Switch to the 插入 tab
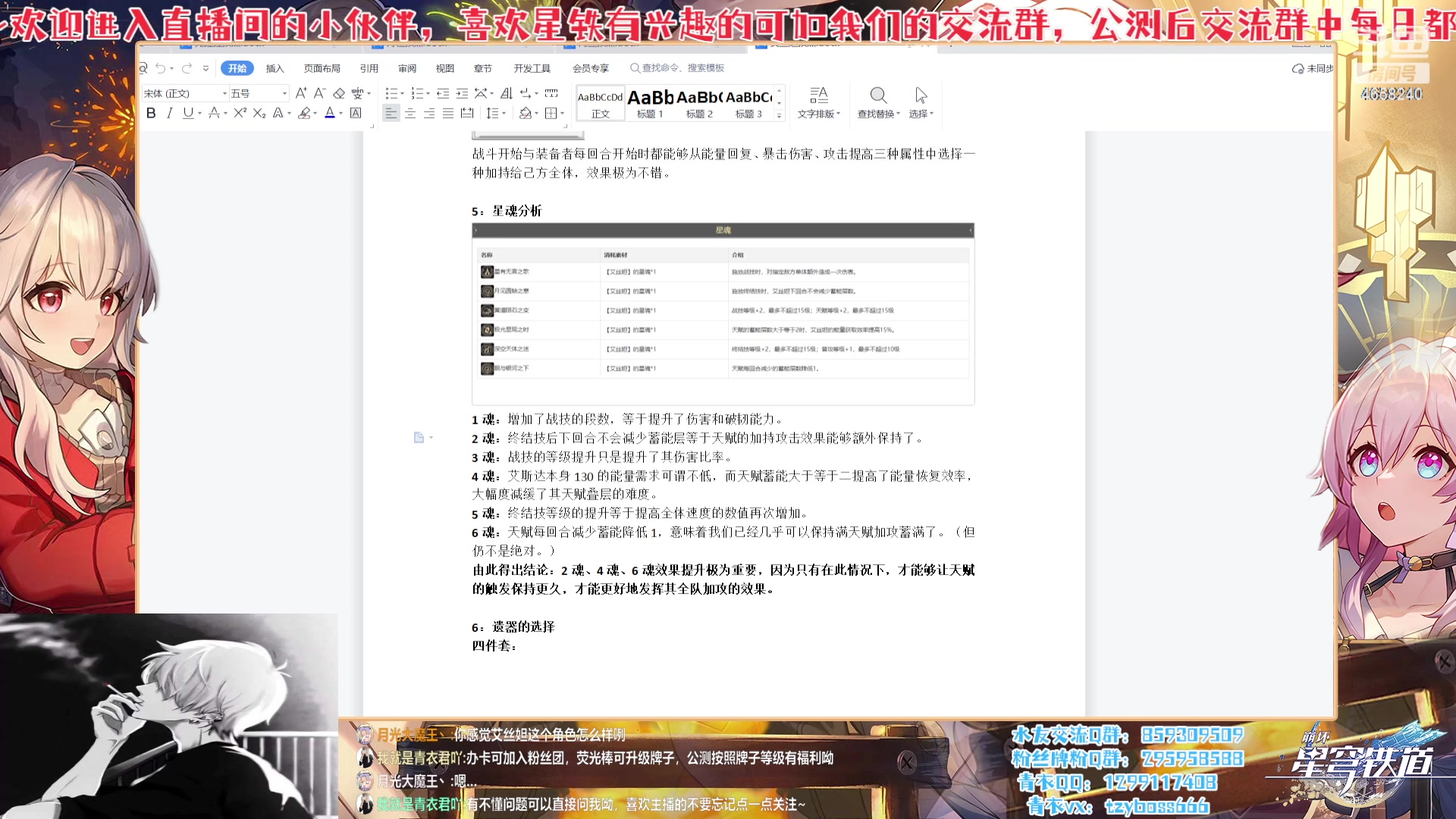Screen dimensions: 1456x819 275,68
